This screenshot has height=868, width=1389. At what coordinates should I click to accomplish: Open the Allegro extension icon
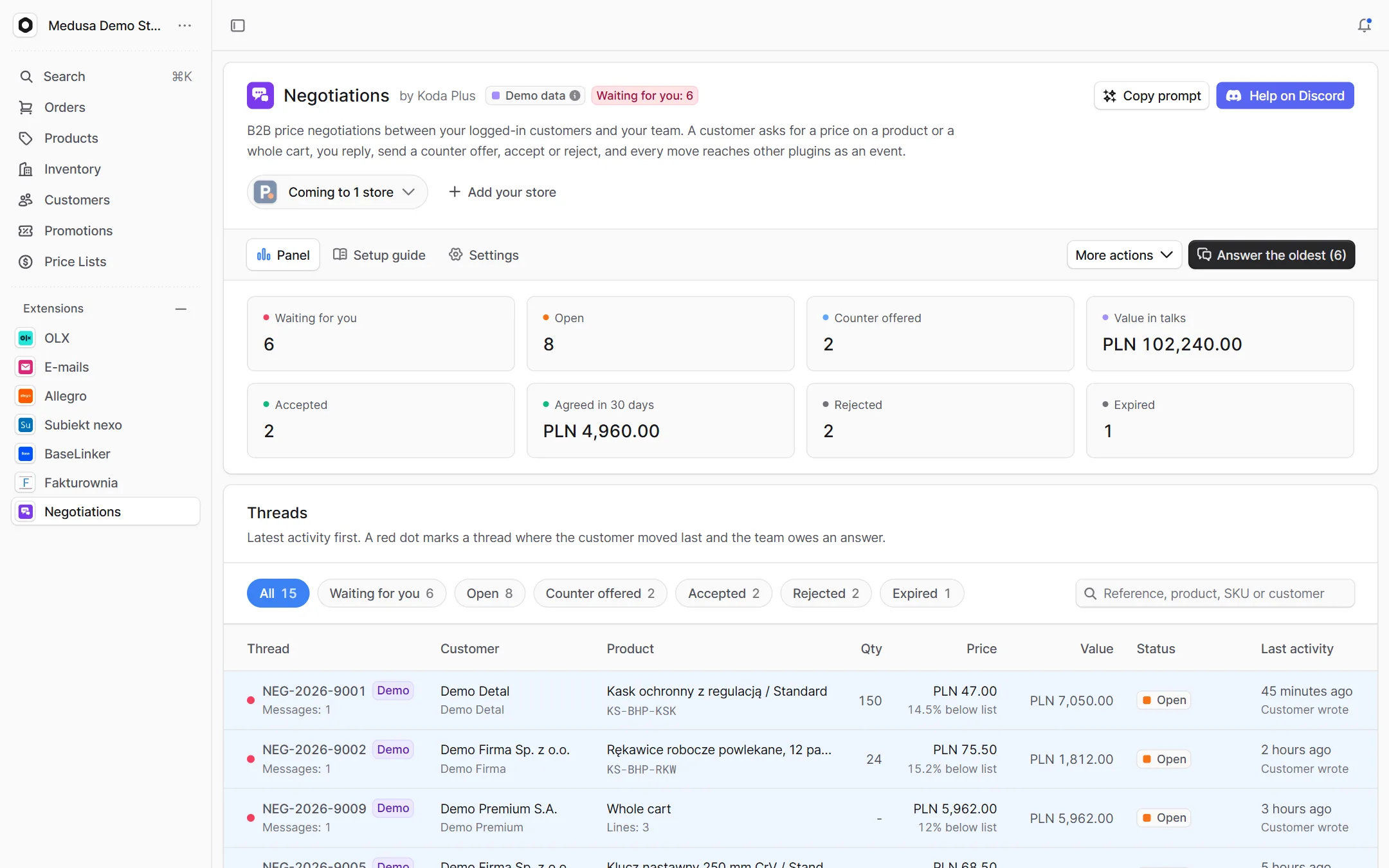click(26, 396)
